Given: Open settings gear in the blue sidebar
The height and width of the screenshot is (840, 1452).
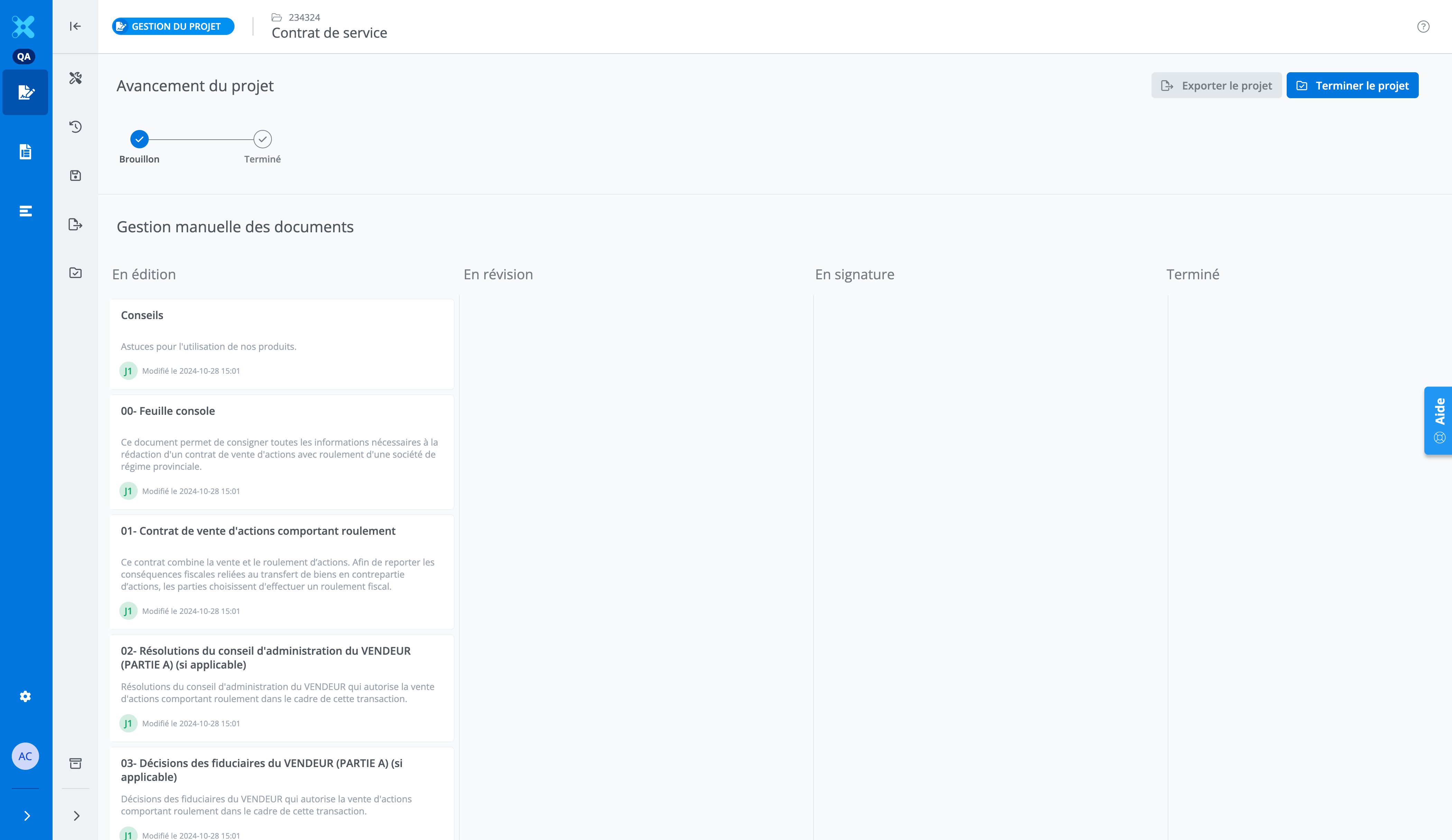Looking at the screenshot, I should pos(25,697).
